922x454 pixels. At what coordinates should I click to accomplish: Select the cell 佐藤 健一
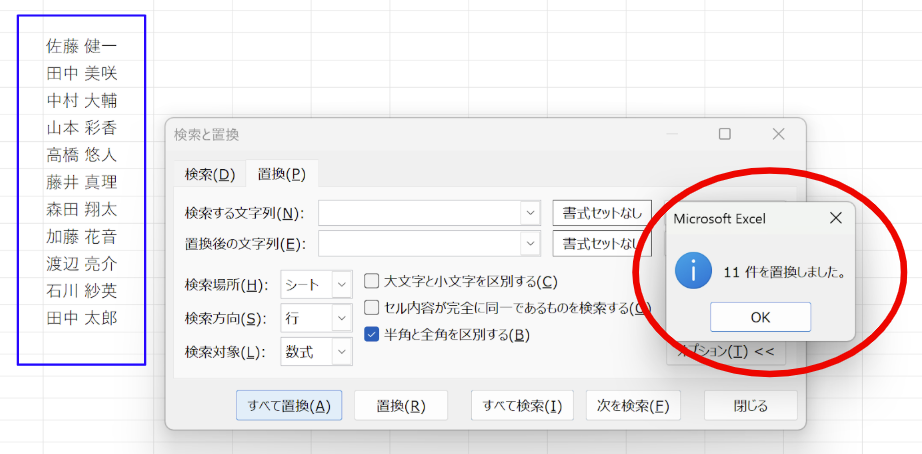[82, 46]
